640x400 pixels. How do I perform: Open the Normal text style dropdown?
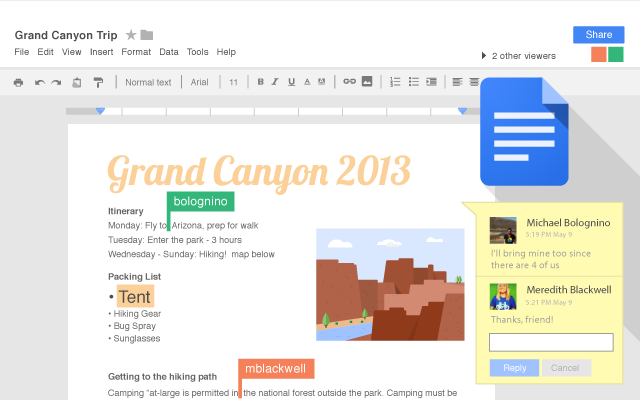[148, 82]
